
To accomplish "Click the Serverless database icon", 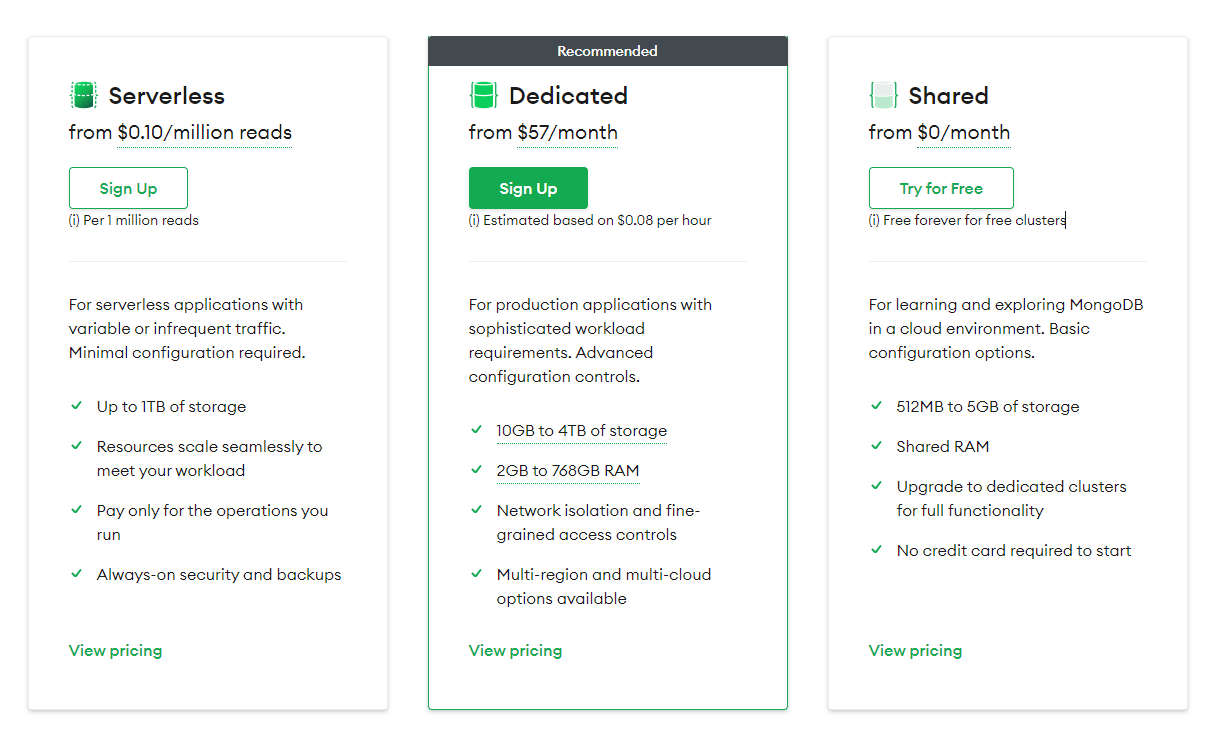I will tap(84, 95).
